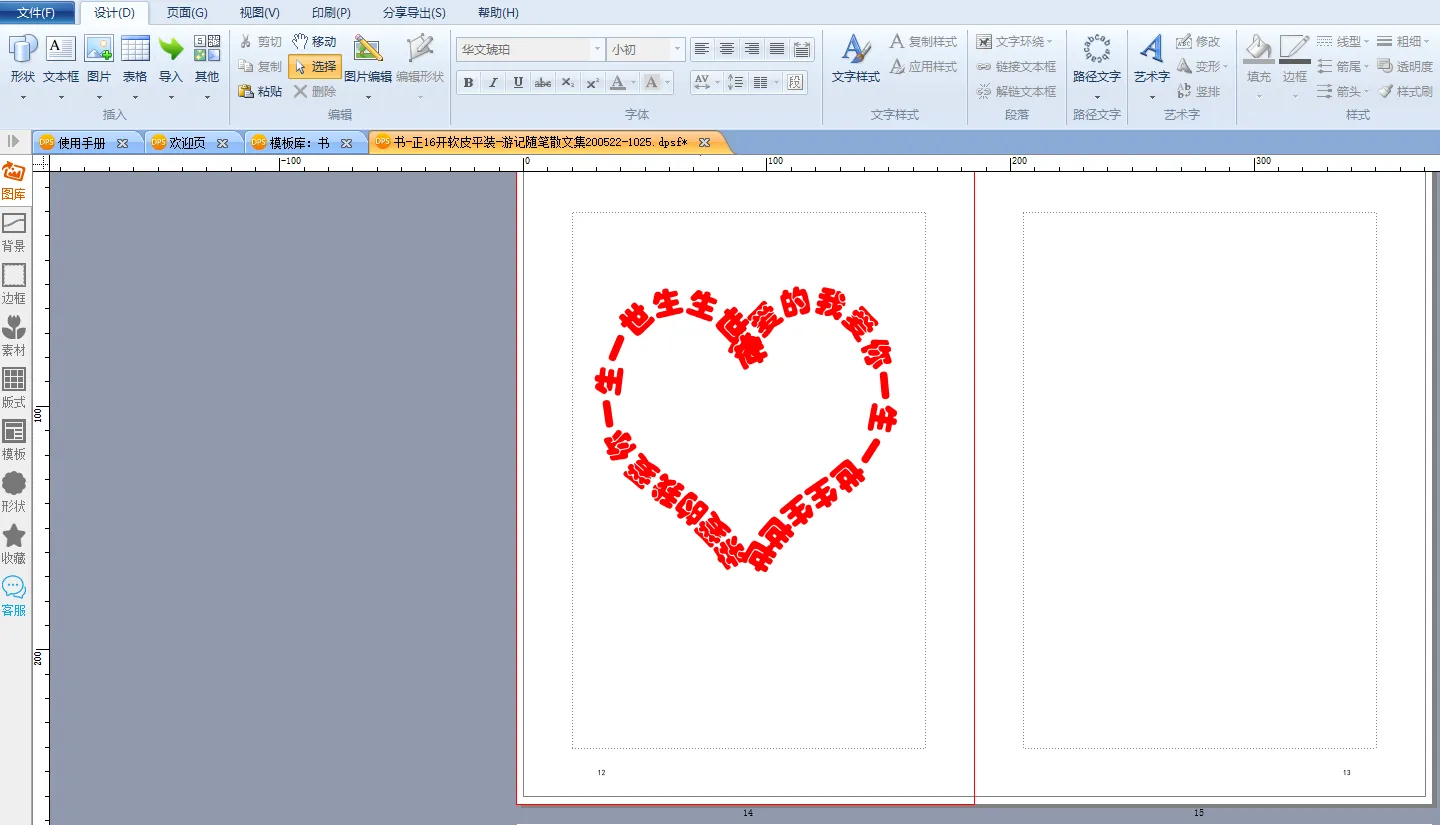Expand the 华文琥珀 font name dropdown

[597, 49]
